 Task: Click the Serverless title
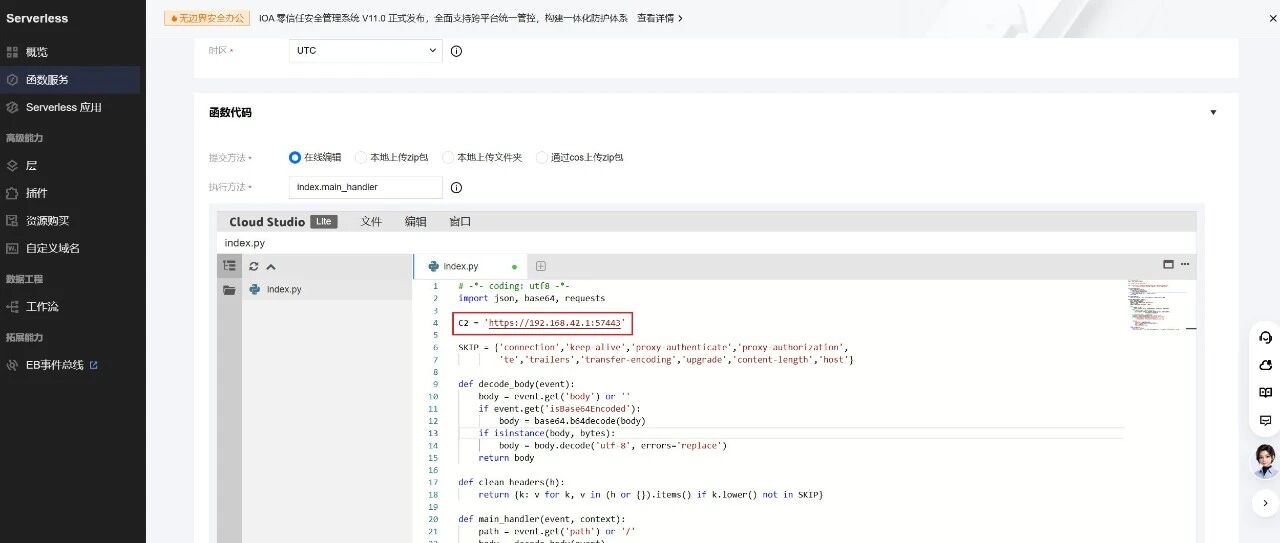[36, 18]
